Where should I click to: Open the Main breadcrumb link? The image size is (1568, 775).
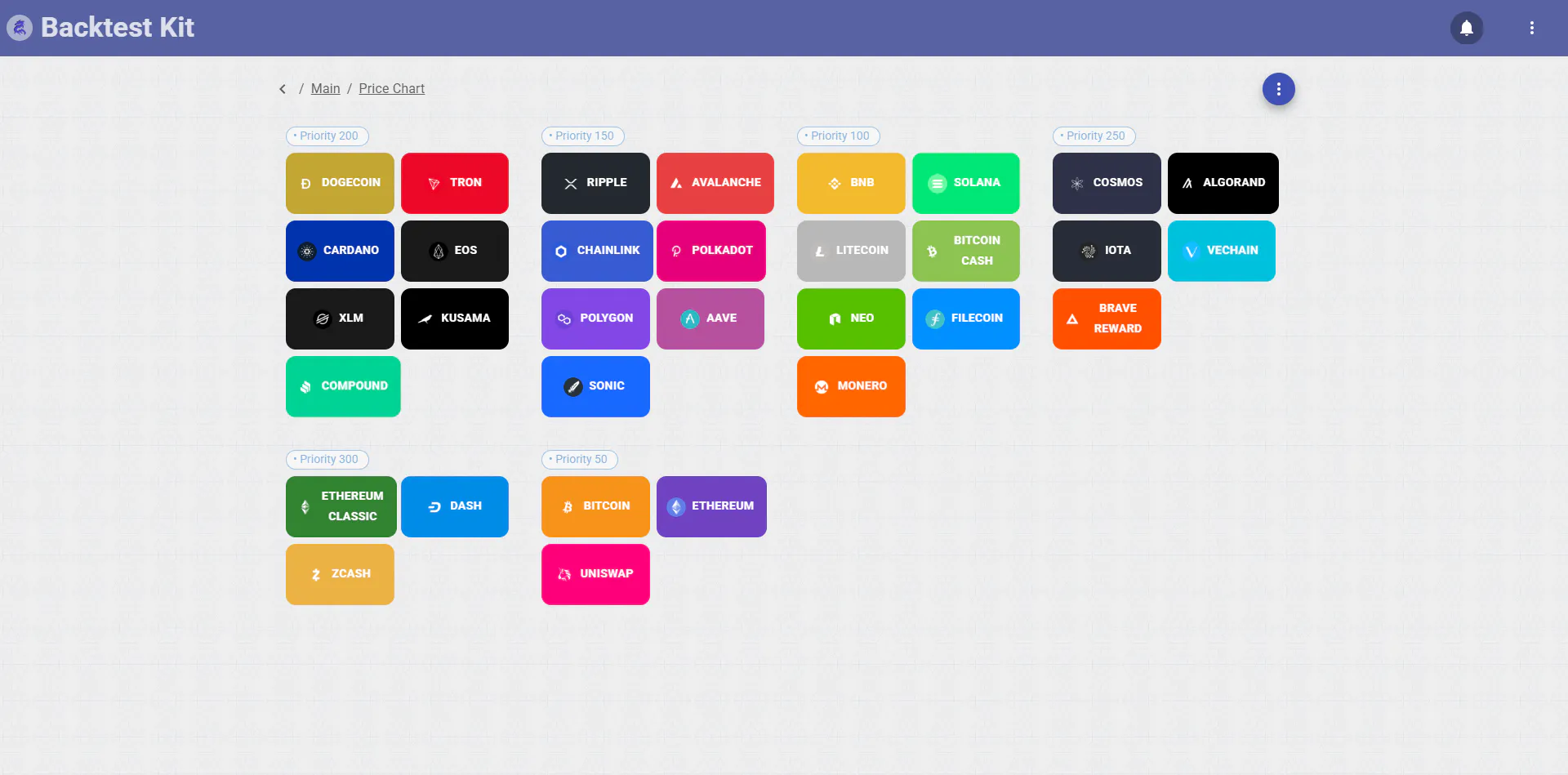pos(325,88)
